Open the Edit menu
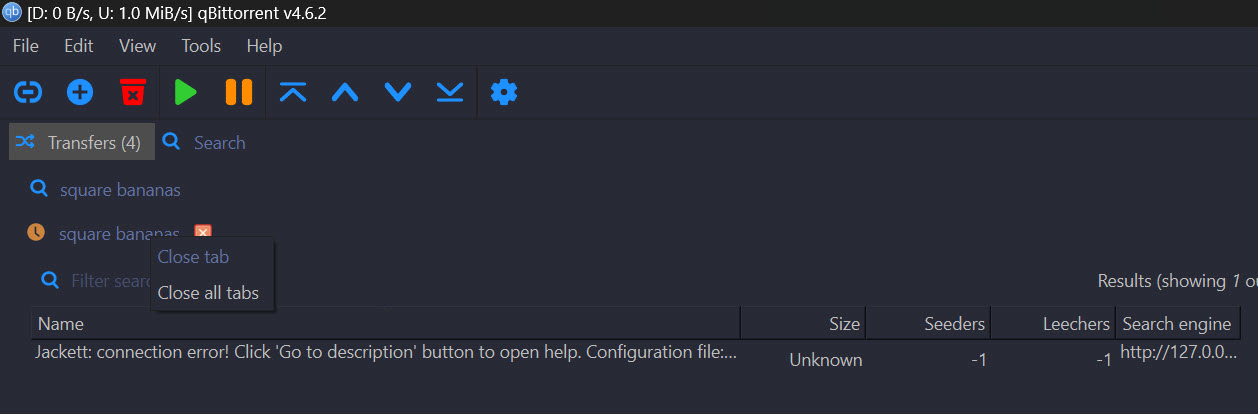The image size is (1258, 414). click(78, 46)
